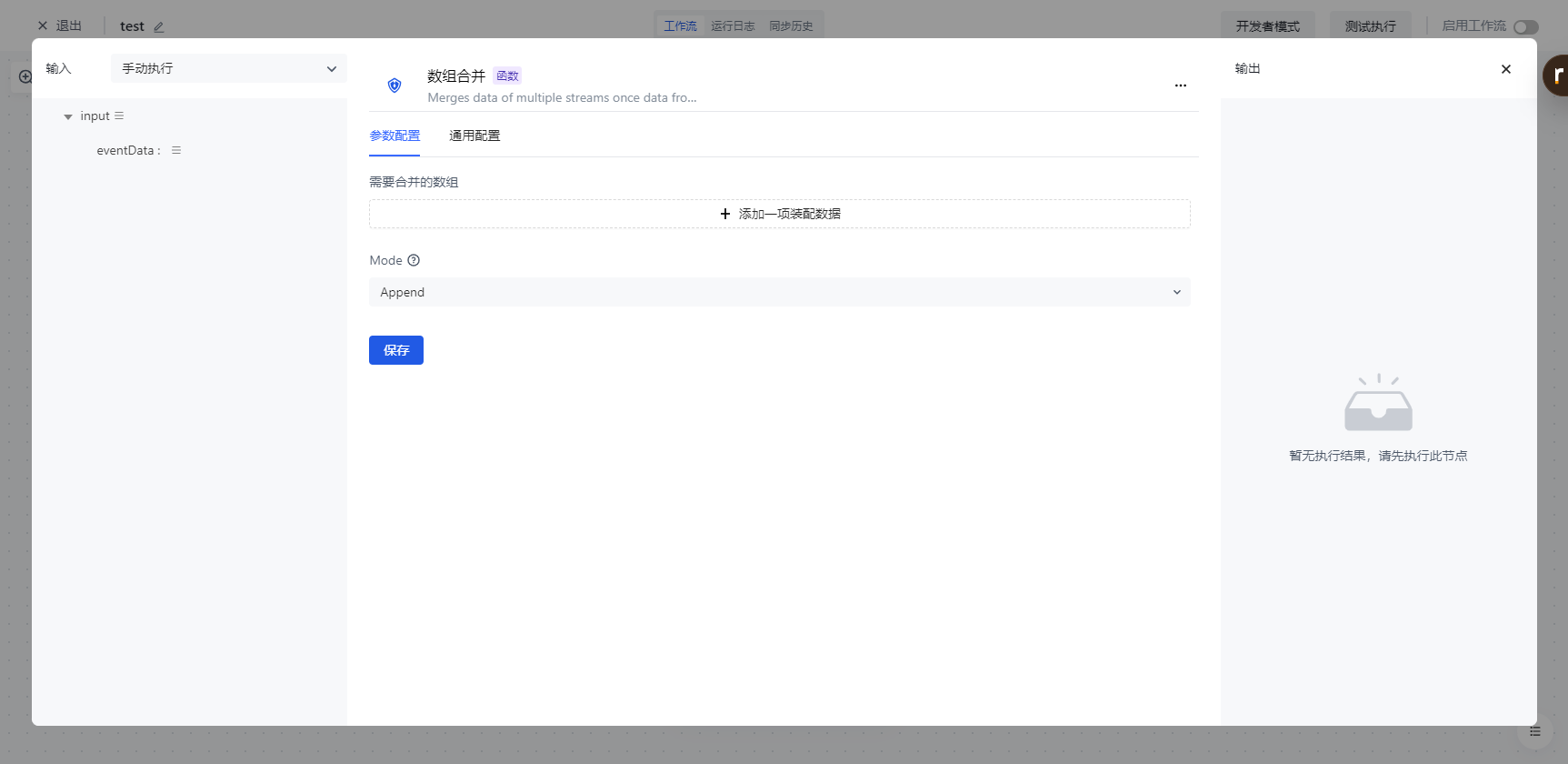Open the Mode dropdown showing Append

click(x=779, y=292)
